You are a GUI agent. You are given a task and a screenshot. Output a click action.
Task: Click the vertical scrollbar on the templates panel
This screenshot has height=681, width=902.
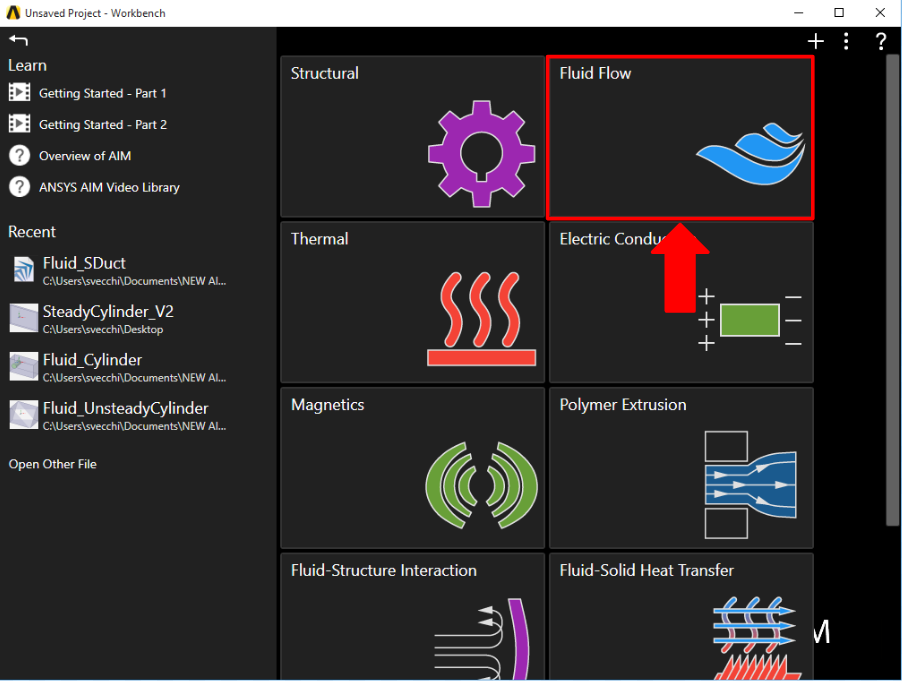click(x=892, y=289)
